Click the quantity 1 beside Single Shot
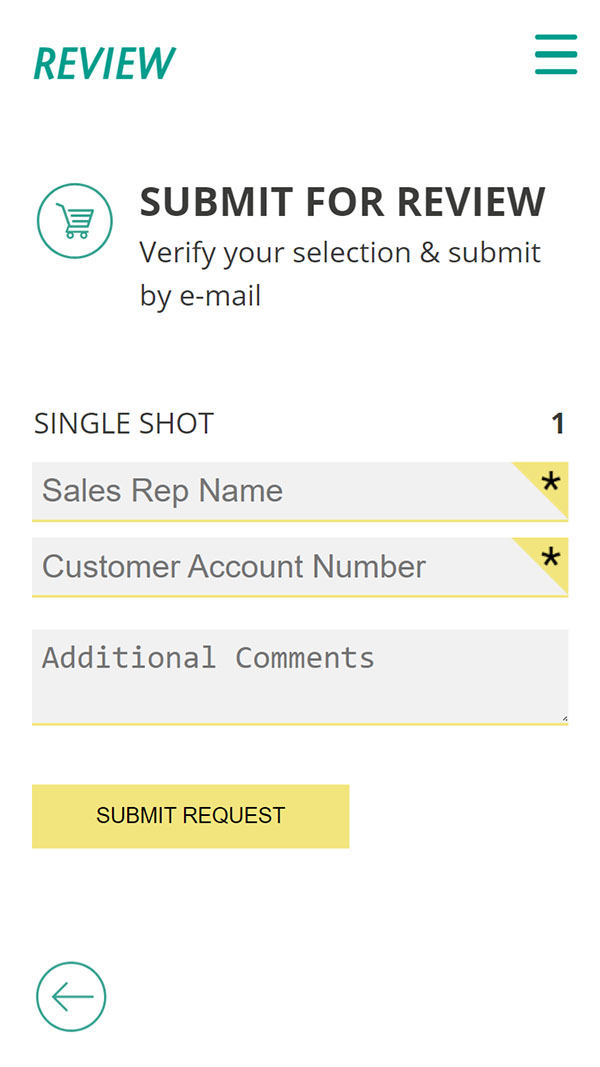The height and width of the screenshot is (1067, 600). coord(558,424)
